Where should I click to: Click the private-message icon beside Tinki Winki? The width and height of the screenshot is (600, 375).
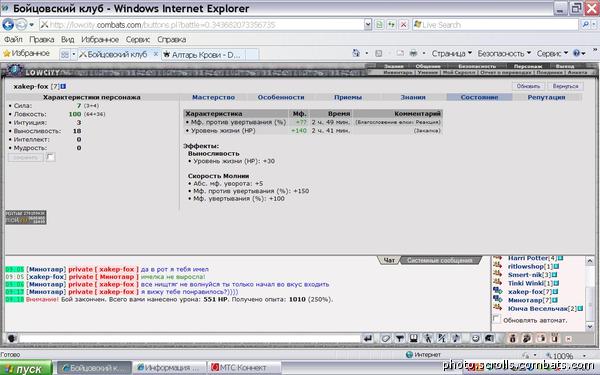pos(497,283)
